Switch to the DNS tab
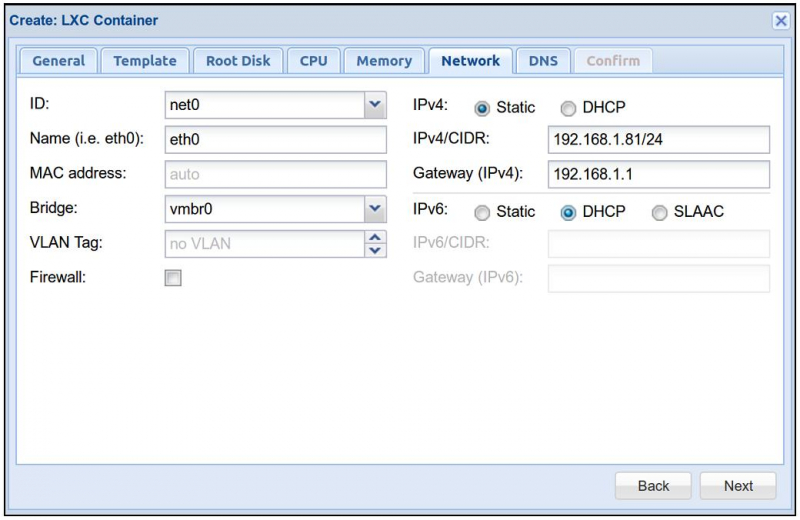This screenshot has height=520, width=800. click(543, 61)
